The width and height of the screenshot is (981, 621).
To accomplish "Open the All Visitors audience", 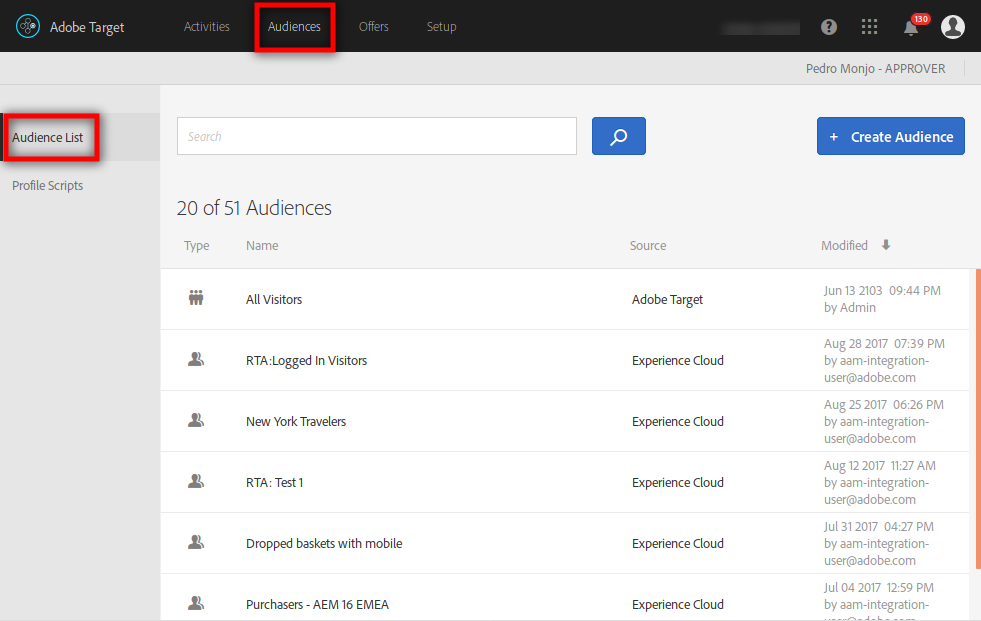I will pos(274,300).
